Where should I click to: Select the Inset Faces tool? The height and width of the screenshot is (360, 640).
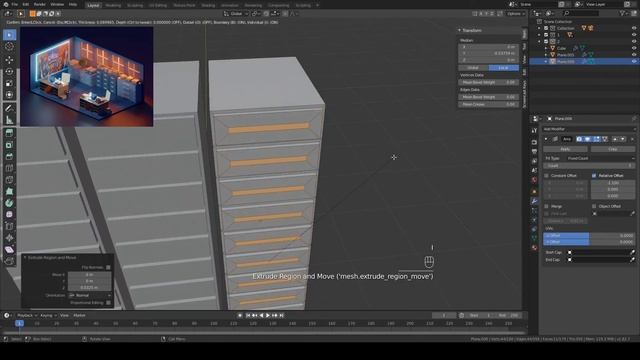[x=9, y=145]
